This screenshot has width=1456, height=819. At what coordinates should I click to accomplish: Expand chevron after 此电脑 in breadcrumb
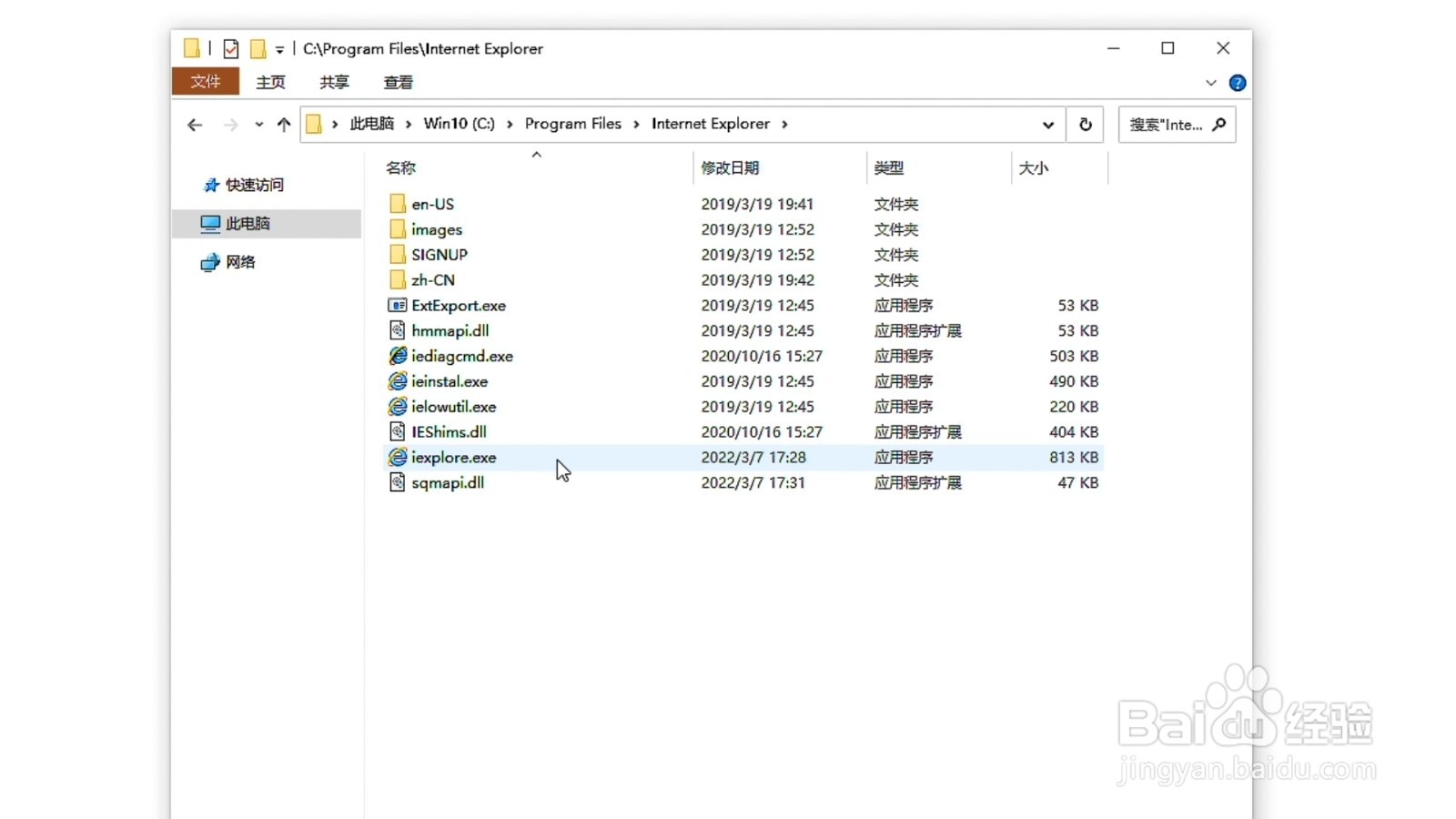click(x=409, y=124)
